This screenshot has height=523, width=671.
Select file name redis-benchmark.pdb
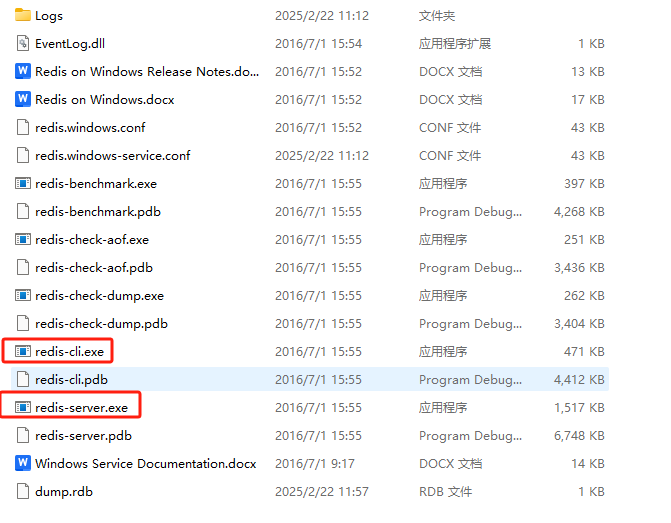point(98,212)
